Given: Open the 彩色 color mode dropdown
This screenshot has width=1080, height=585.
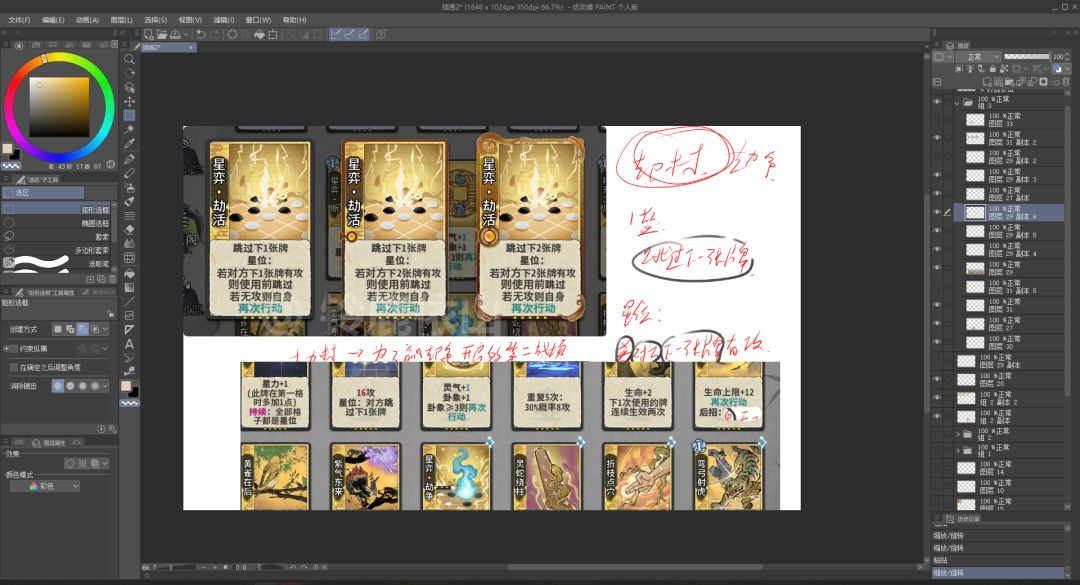Looking at the screenshot, I should [x=45, y=486].
